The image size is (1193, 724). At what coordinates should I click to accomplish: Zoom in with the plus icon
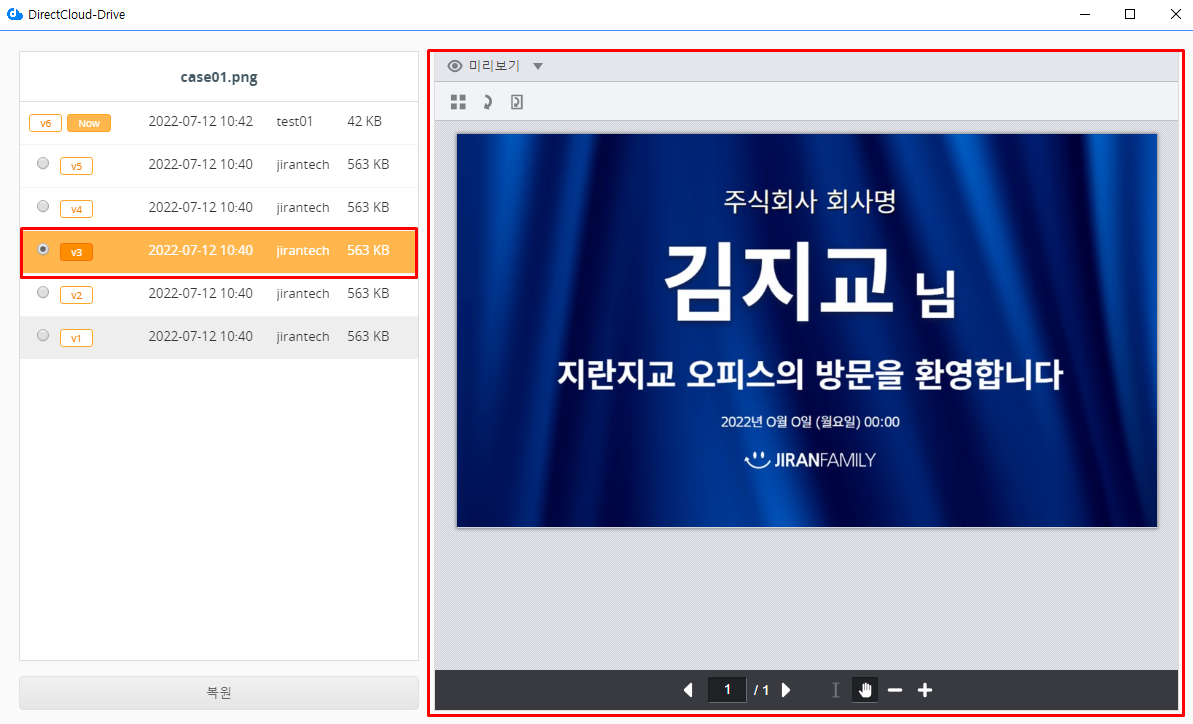925,690
